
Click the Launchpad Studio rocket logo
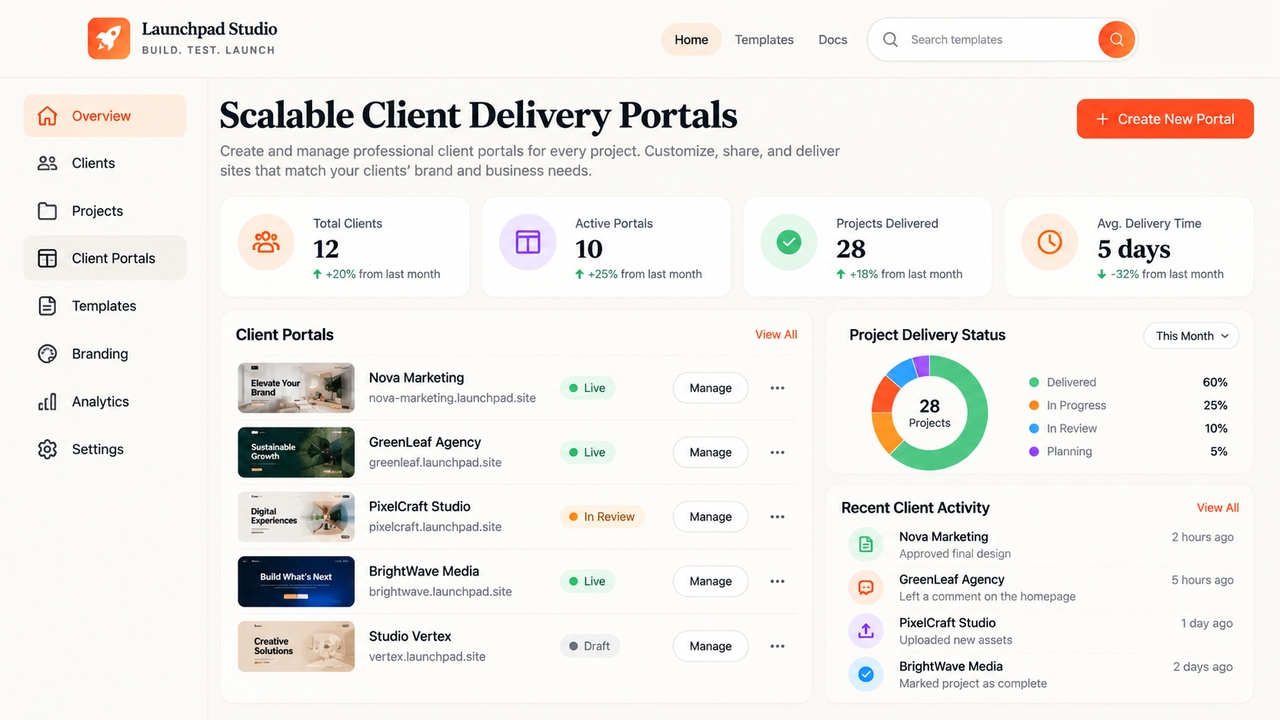tap(109, 38)
